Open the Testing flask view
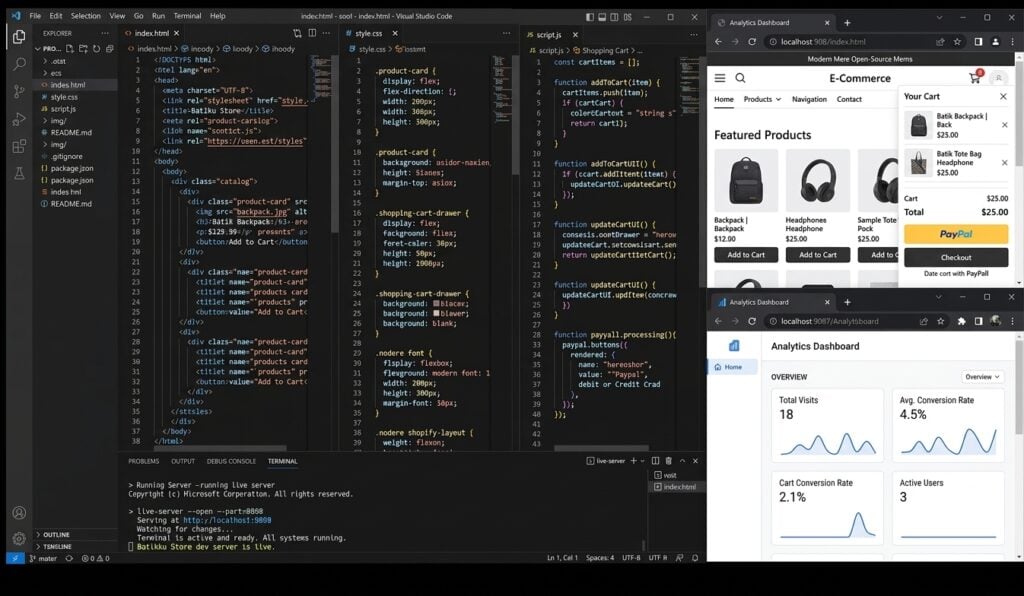This screenshot has height=596, width=1024. [19, 173]
